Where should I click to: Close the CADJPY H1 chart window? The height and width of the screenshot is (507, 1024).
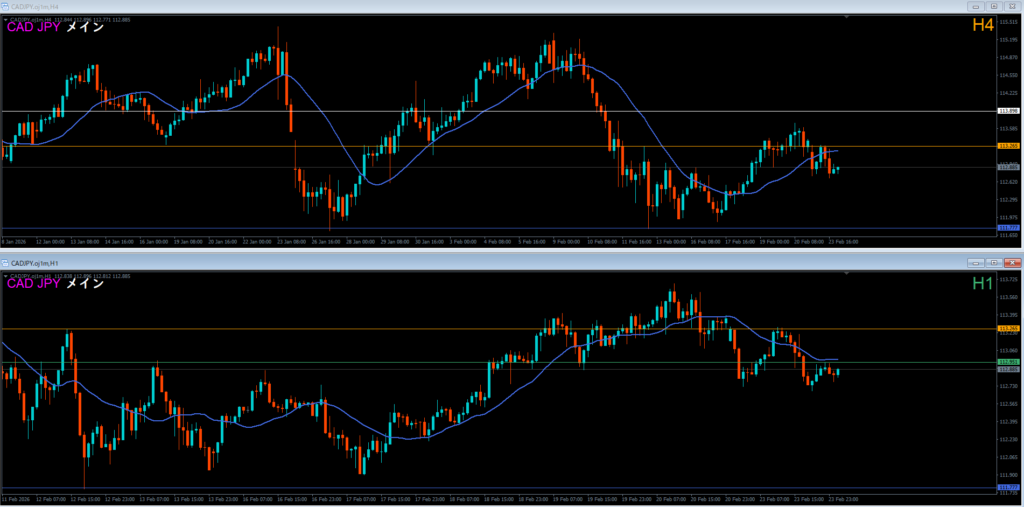pos(1012,262)
